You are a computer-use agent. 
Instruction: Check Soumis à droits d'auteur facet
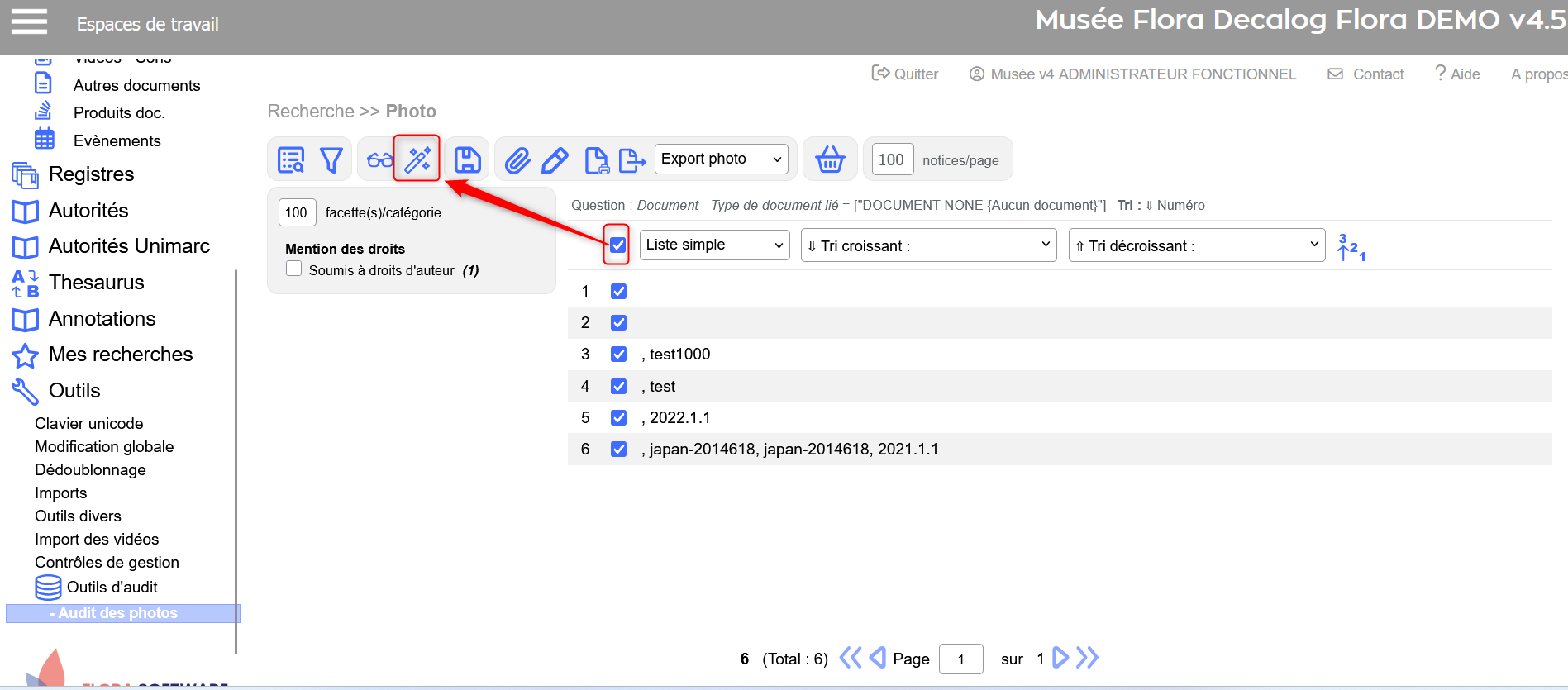[x=294, y=269]
